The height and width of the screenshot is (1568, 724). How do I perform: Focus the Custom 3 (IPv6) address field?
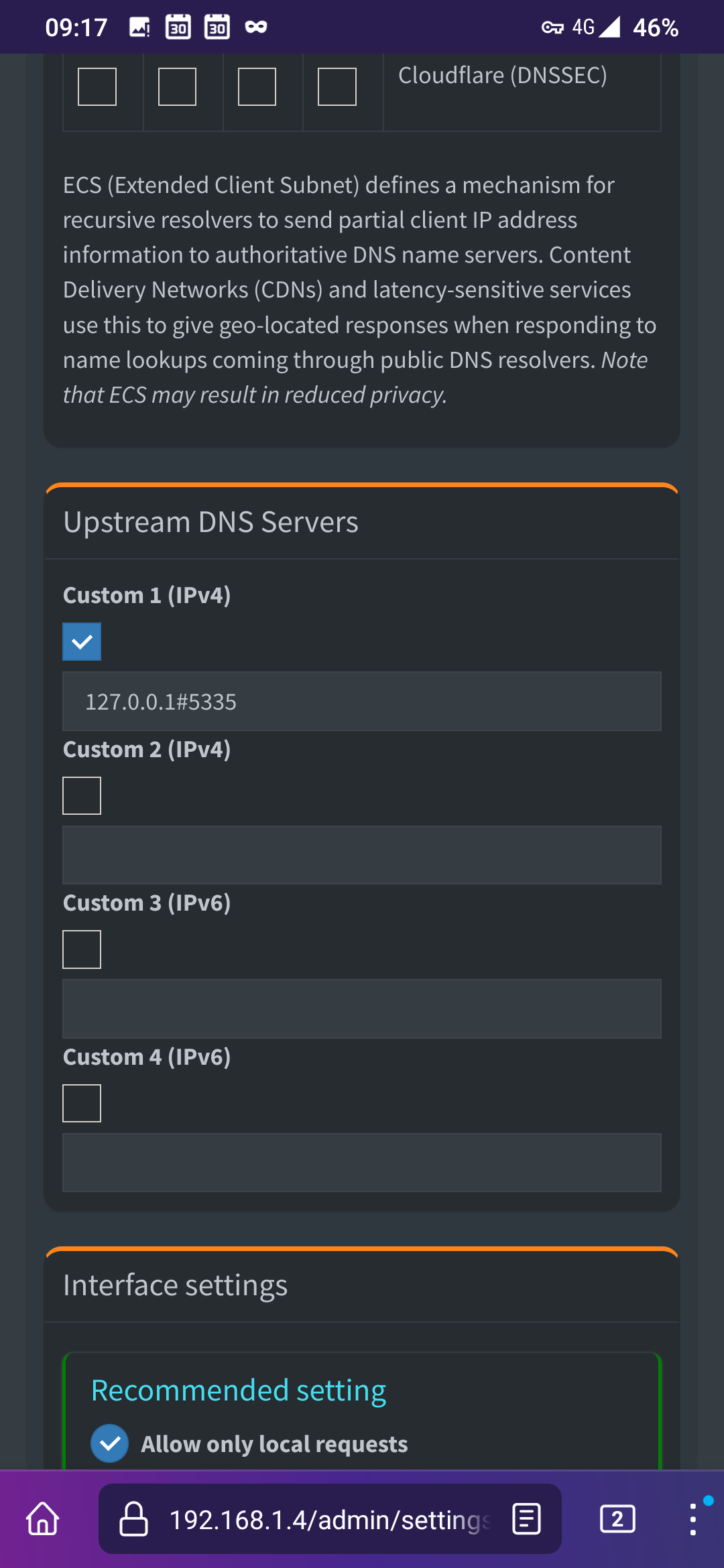pos(362,1009)
